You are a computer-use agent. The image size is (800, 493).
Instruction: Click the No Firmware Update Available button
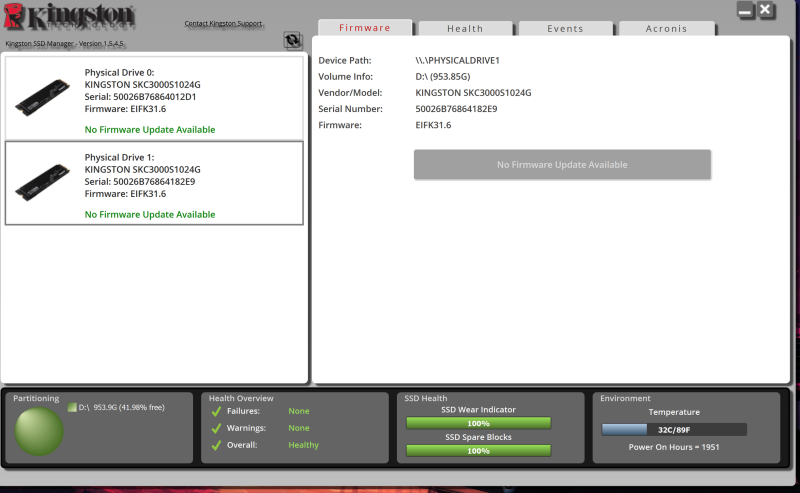coord(562,164)
